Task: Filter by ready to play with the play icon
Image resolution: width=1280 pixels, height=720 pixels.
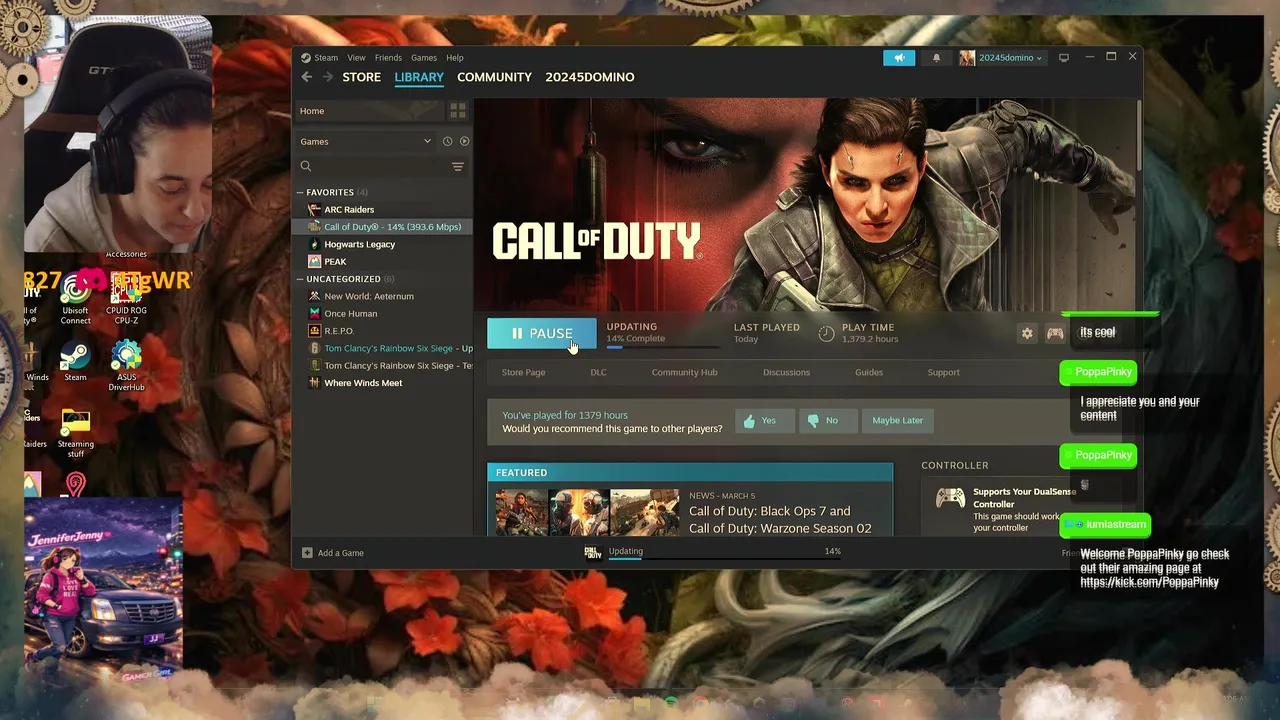Action: click(x=464, y=141)
